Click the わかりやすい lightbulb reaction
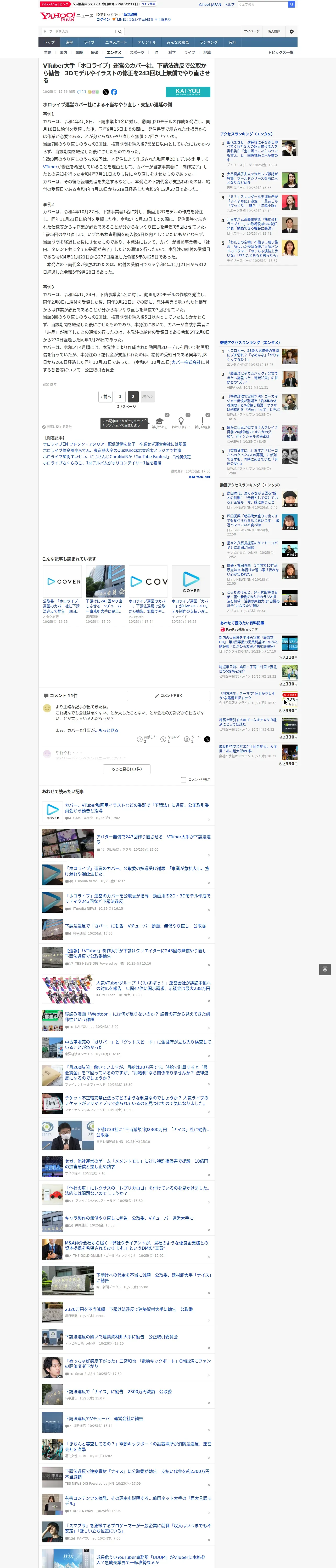The image size is (336, 1568). [181, 422]
